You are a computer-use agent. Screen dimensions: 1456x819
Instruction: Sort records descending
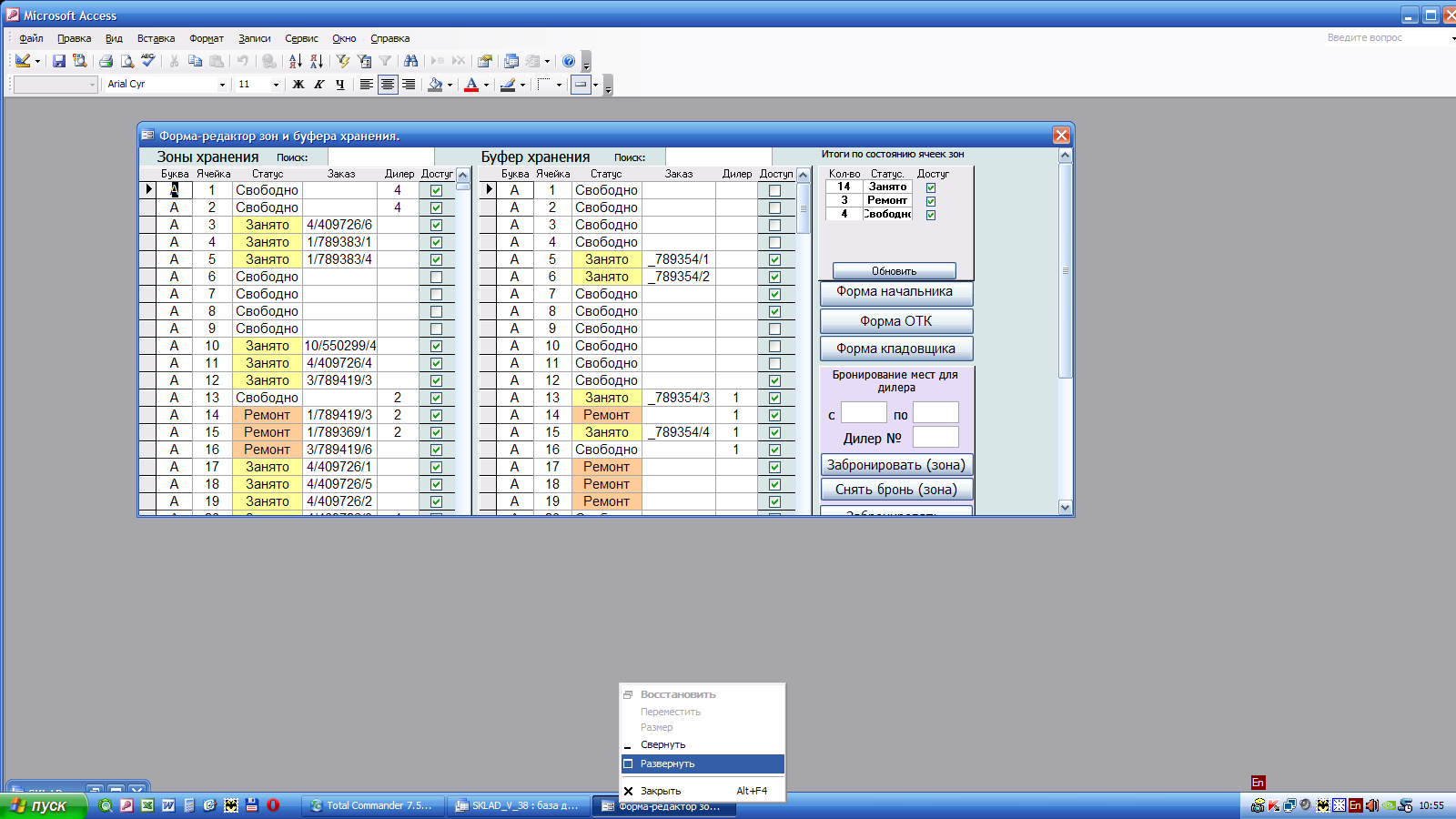pyautogui.click(x=317, y=61)
